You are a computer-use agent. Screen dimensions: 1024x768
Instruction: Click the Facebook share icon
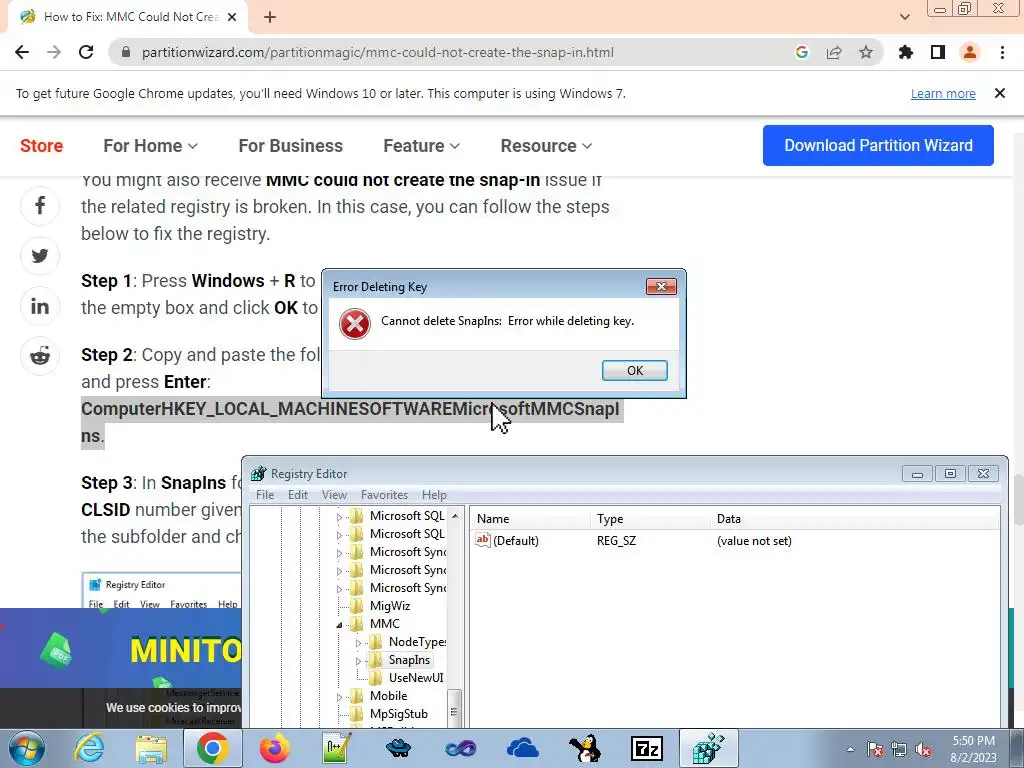(x=40, y=206)
